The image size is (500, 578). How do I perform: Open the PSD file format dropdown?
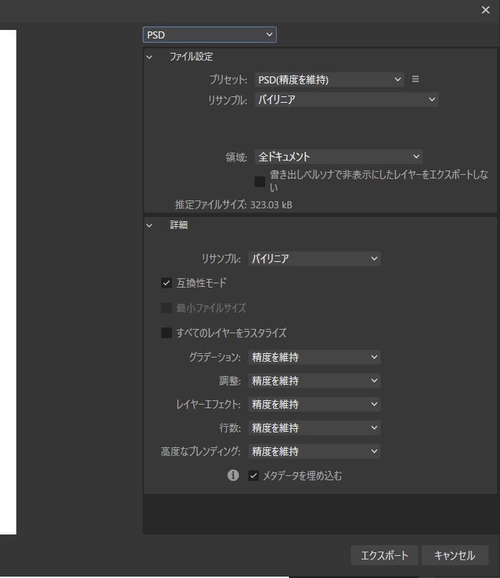[x=209, y=35]
